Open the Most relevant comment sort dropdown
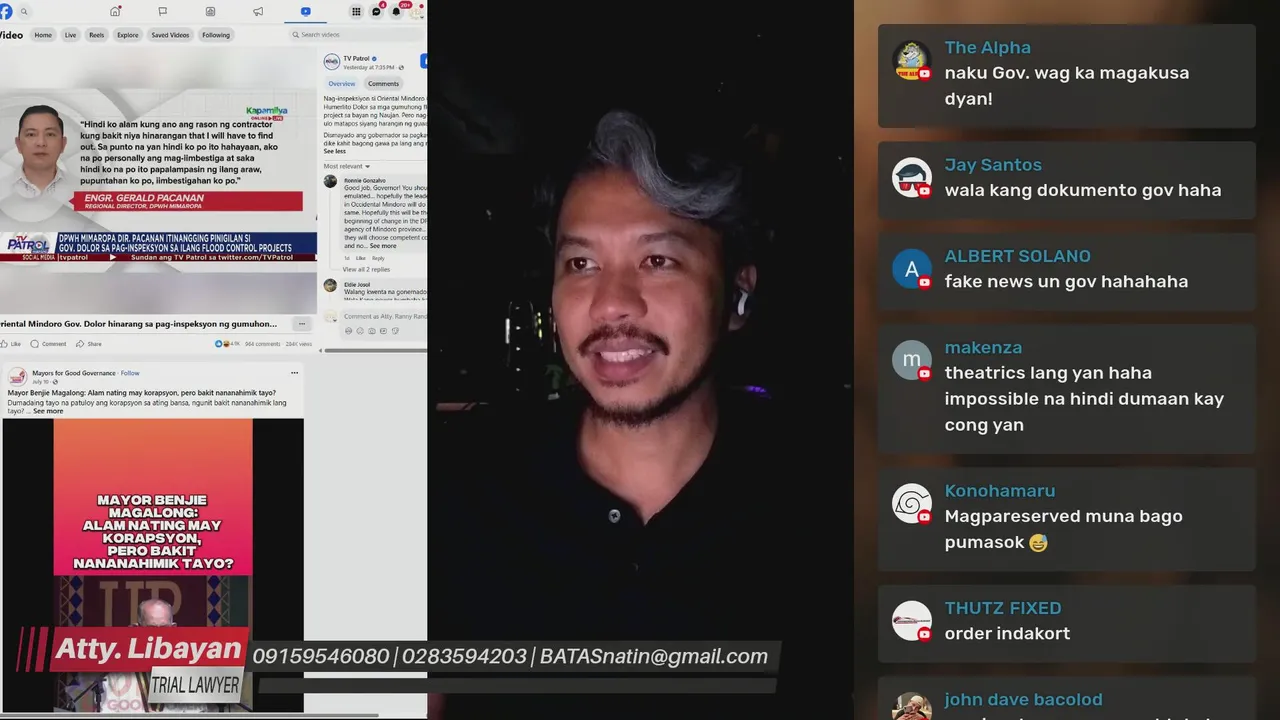Image resolution: width=1280 pixels, height=720 pixels. tap(346, 166)
